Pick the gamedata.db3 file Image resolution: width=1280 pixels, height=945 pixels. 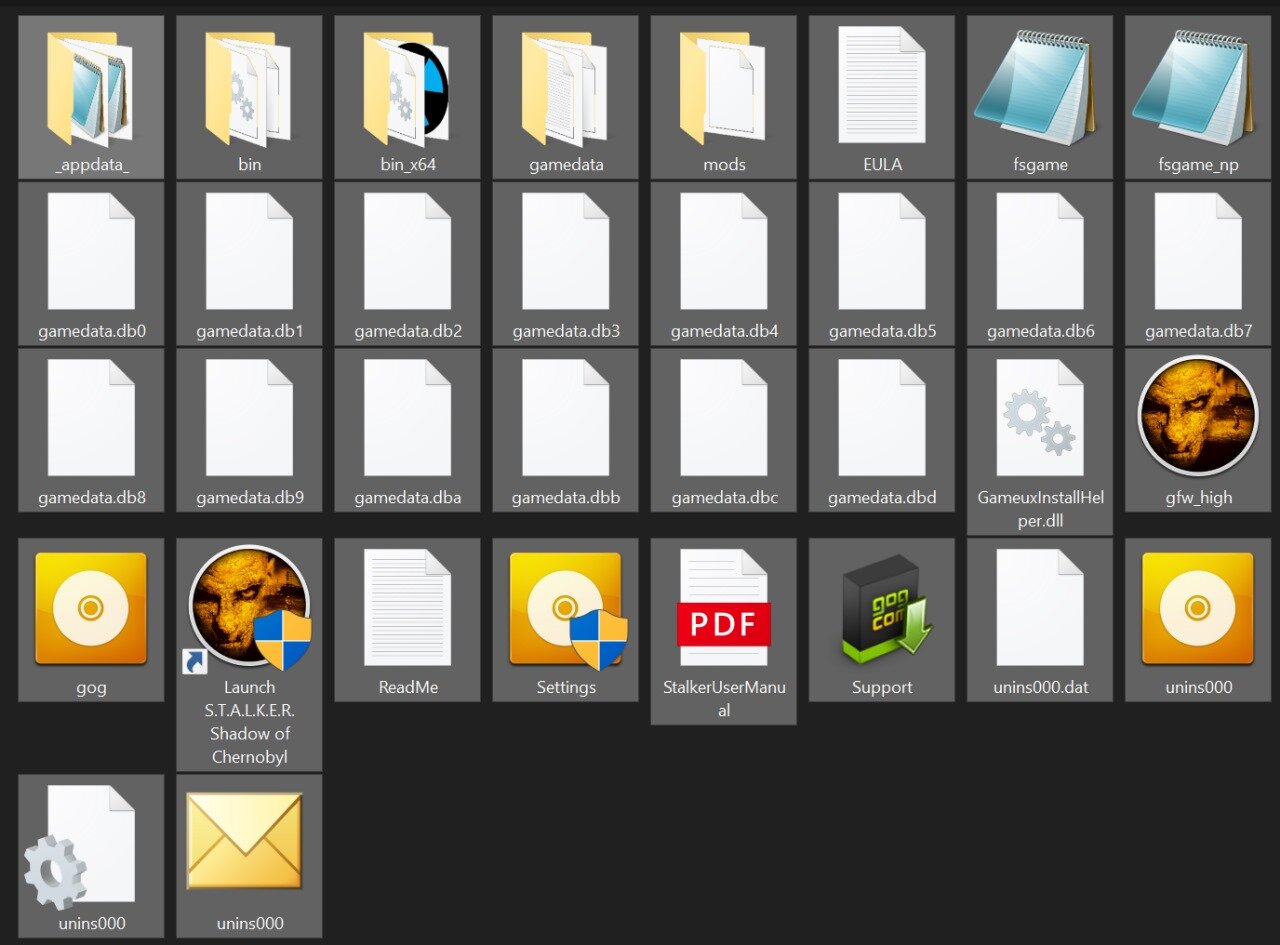point(565,263)
